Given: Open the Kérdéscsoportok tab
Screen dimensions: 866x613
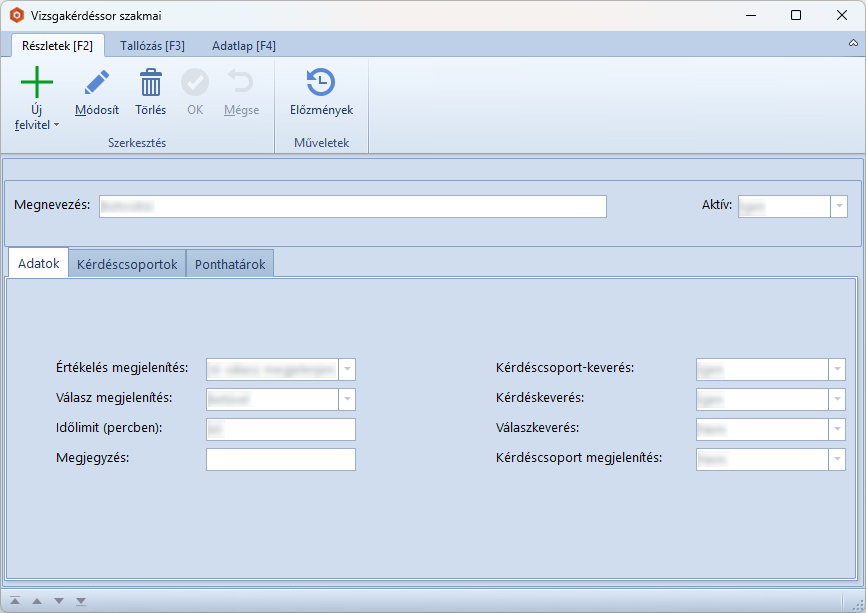Looking at the screenshot, I should (x=127, y=265).
